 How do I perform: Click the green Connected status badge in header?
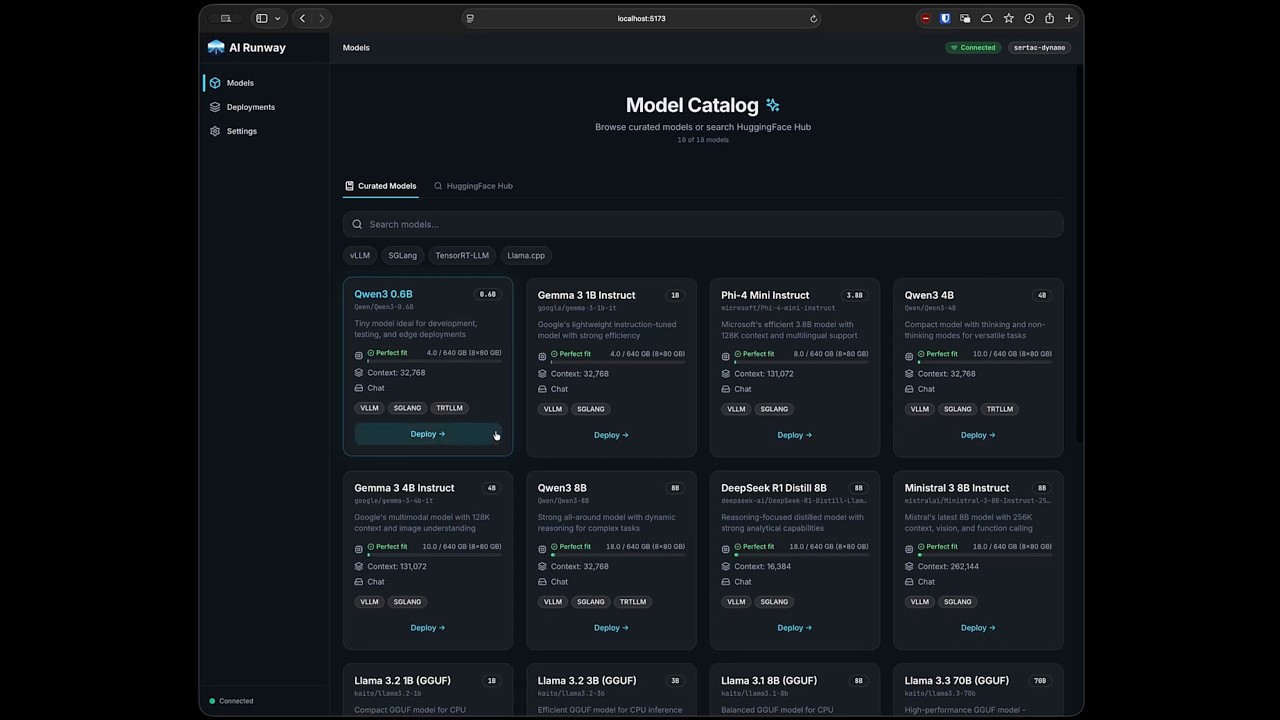pyautogui.click(x=973, y=47)
